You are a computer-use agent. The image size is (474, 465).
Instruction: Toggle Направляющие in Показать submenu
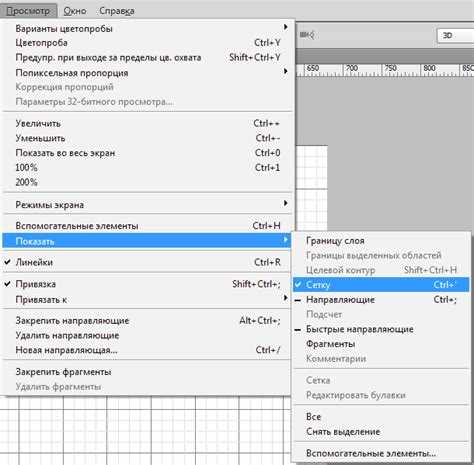click(381, 299)
